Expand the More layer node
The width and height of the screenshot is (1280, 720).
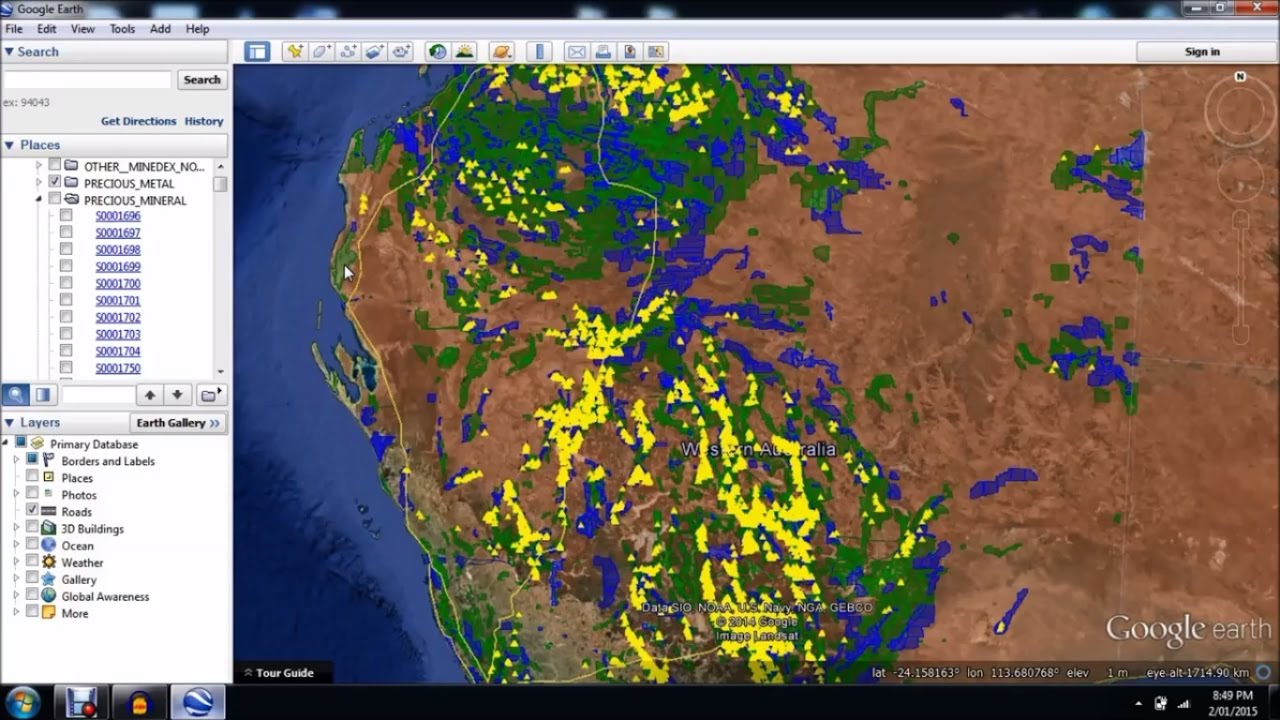(x=16, y=613)
